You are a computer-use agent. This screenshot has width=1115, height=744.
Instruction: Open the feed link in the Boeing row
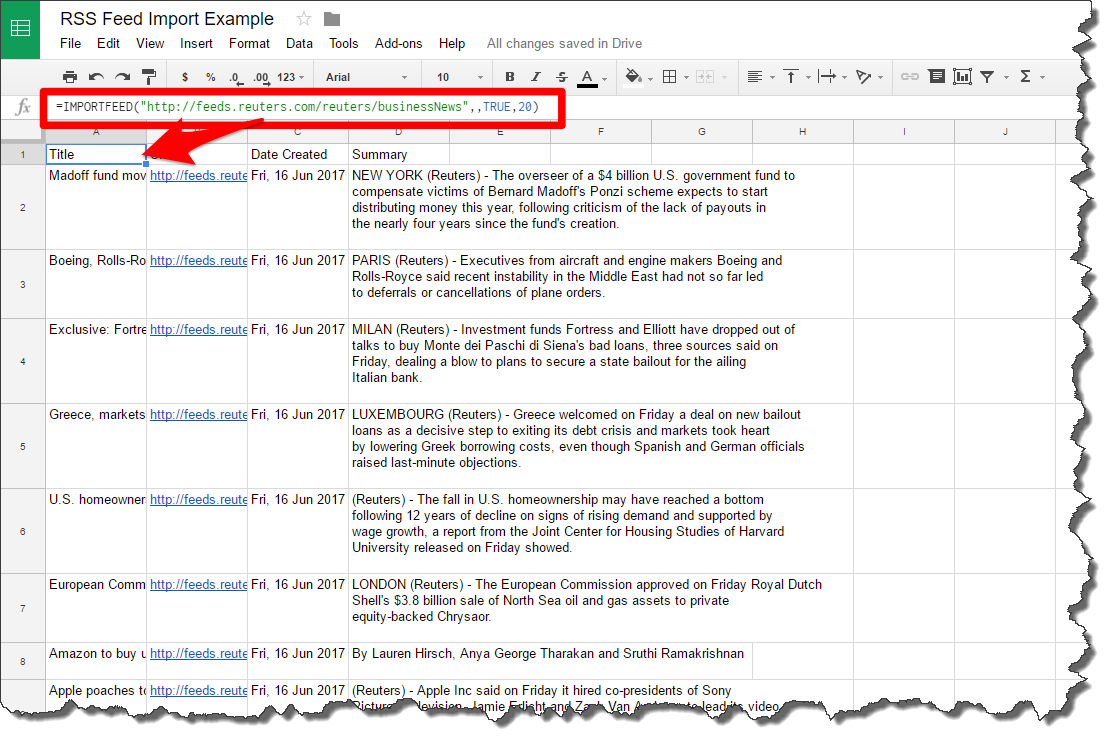coord(198,260)
